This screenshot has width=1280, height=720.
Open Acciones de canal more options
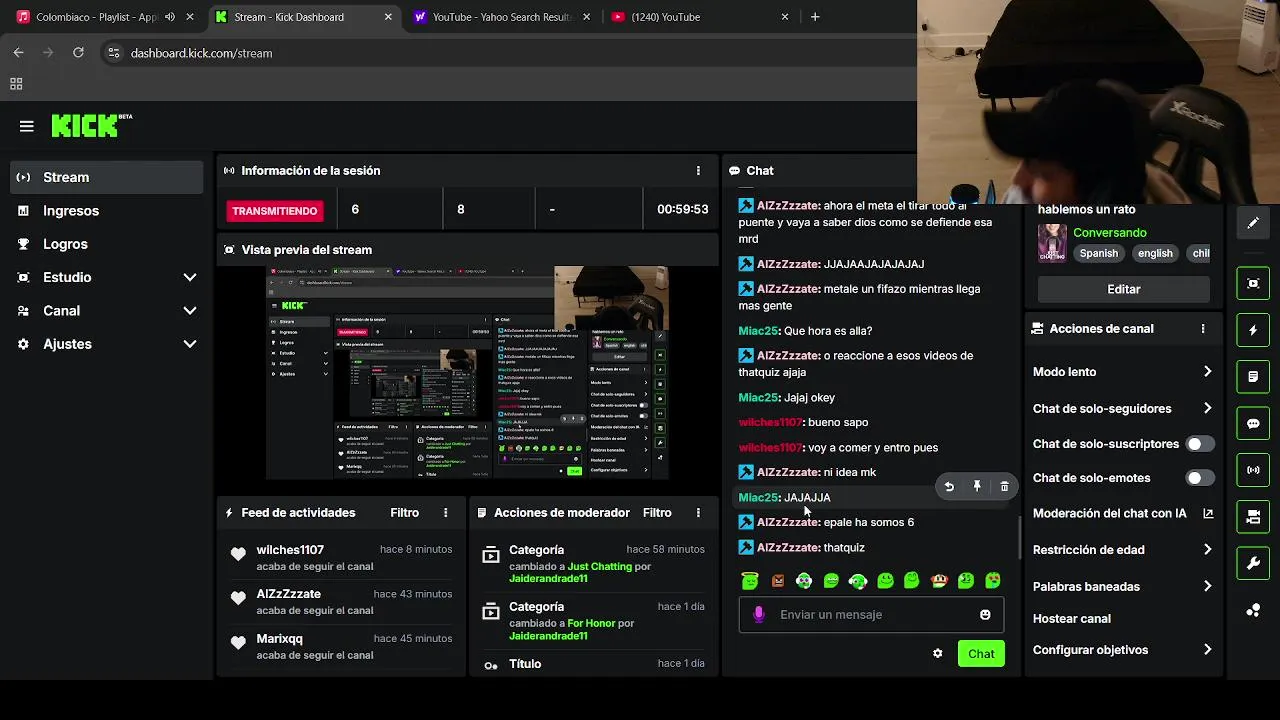[x=1203, y=329]
